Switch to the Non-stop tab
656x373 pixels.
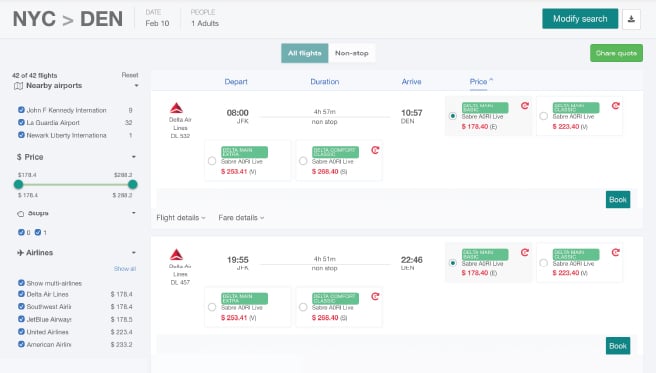[351, 53]
